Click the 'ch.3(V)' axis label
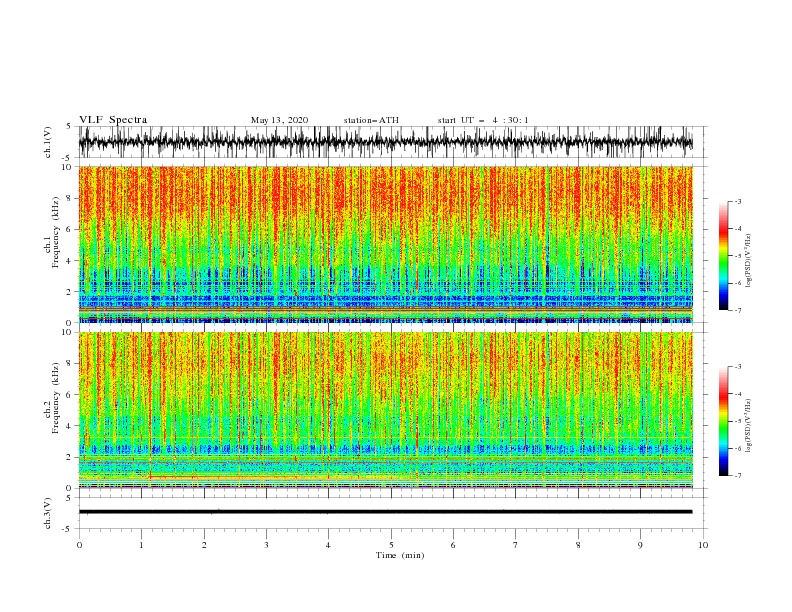The width and height of the screenshot is (792, 612). [47, 513]
